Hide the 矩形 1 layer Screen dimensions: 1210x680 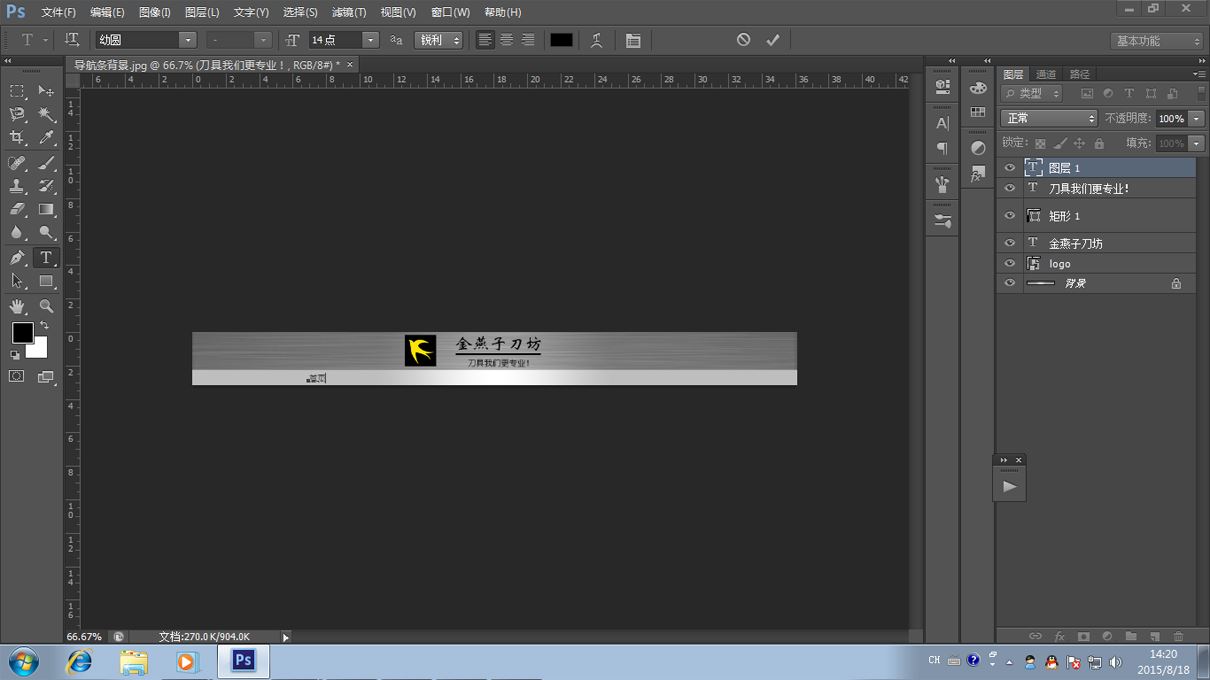tap(1009, 216)
